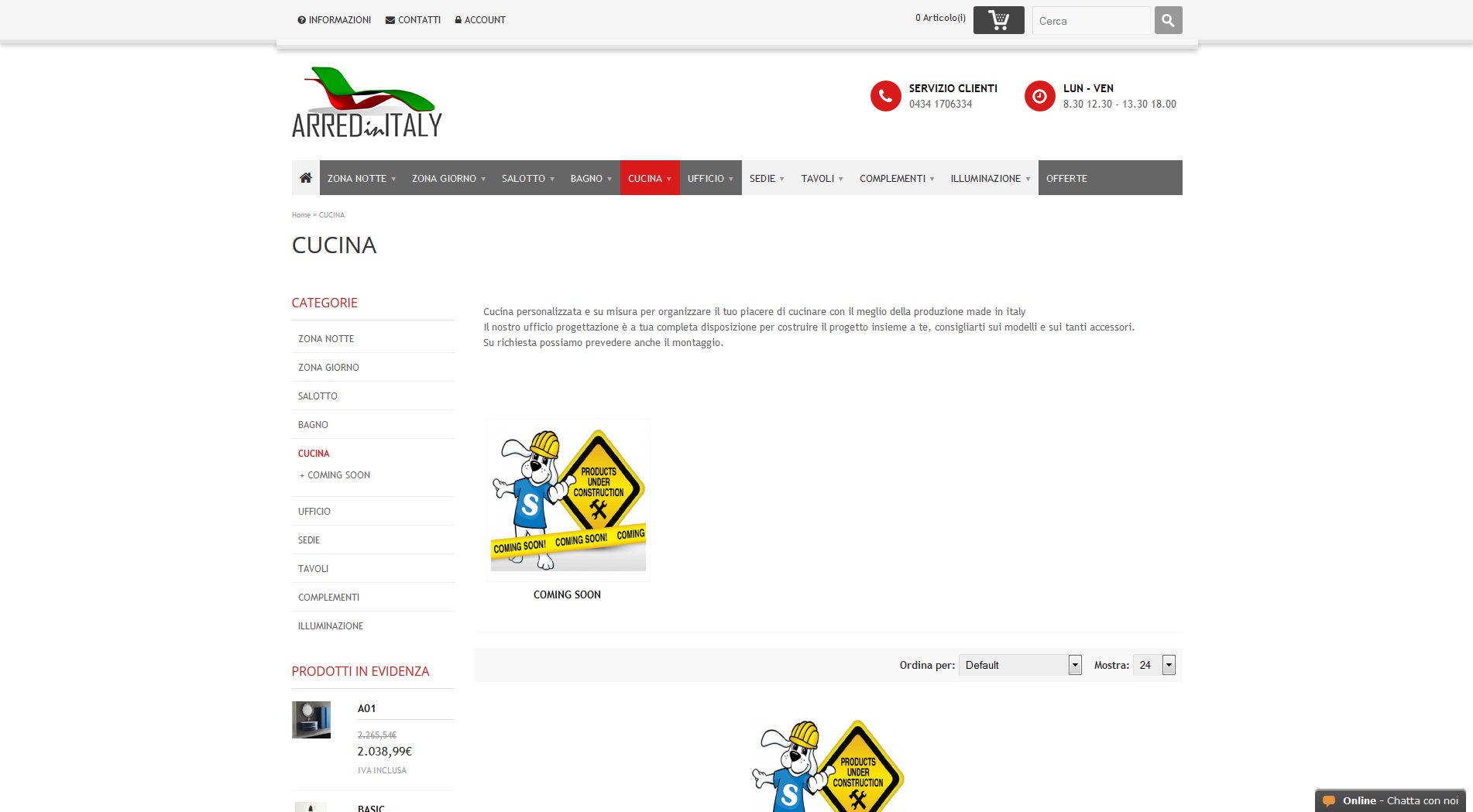The height and width of the screenshot is (812, 1473).
Task: Open the online chat widget
Action: point(1391,800)
